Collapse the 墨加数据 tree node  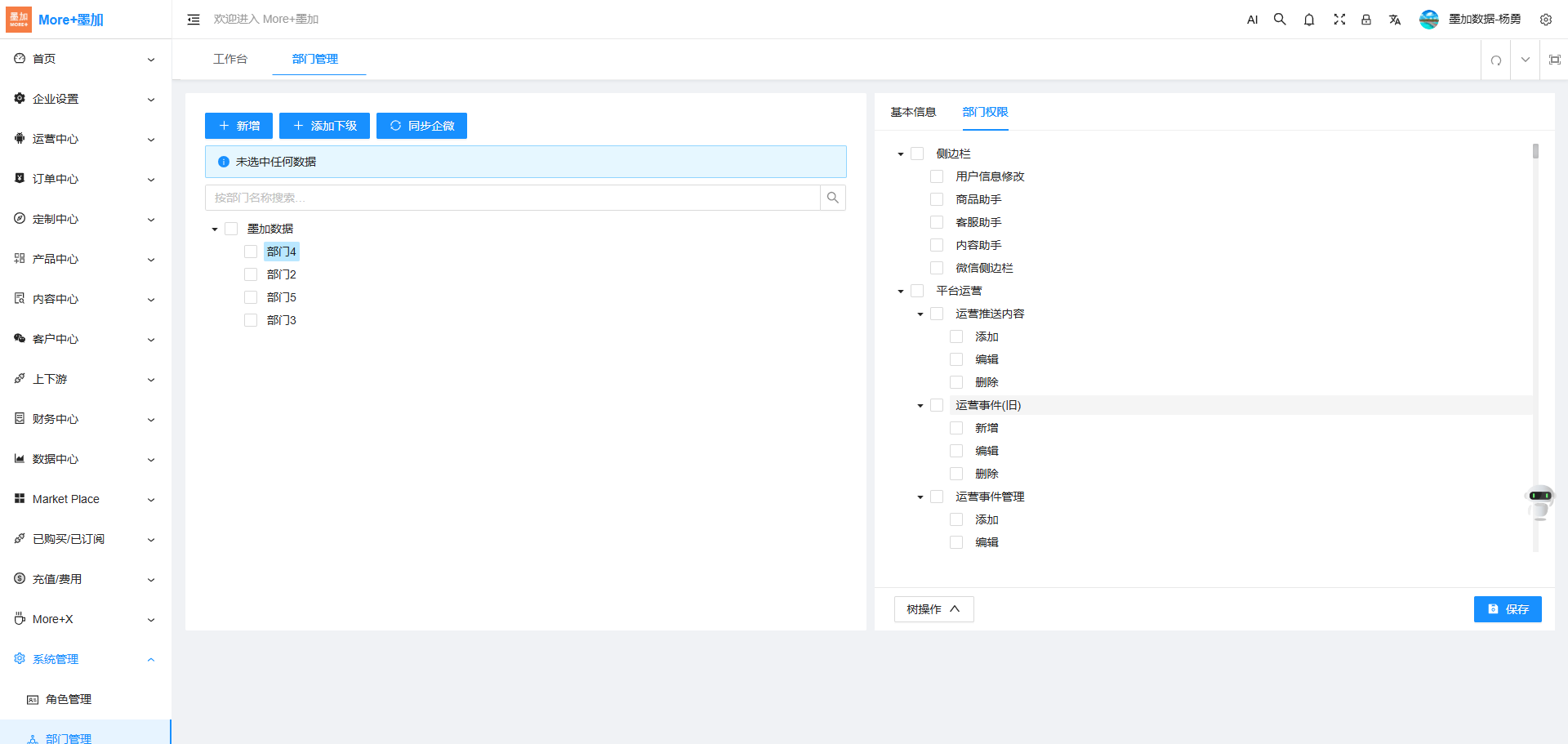pos(215,229)
